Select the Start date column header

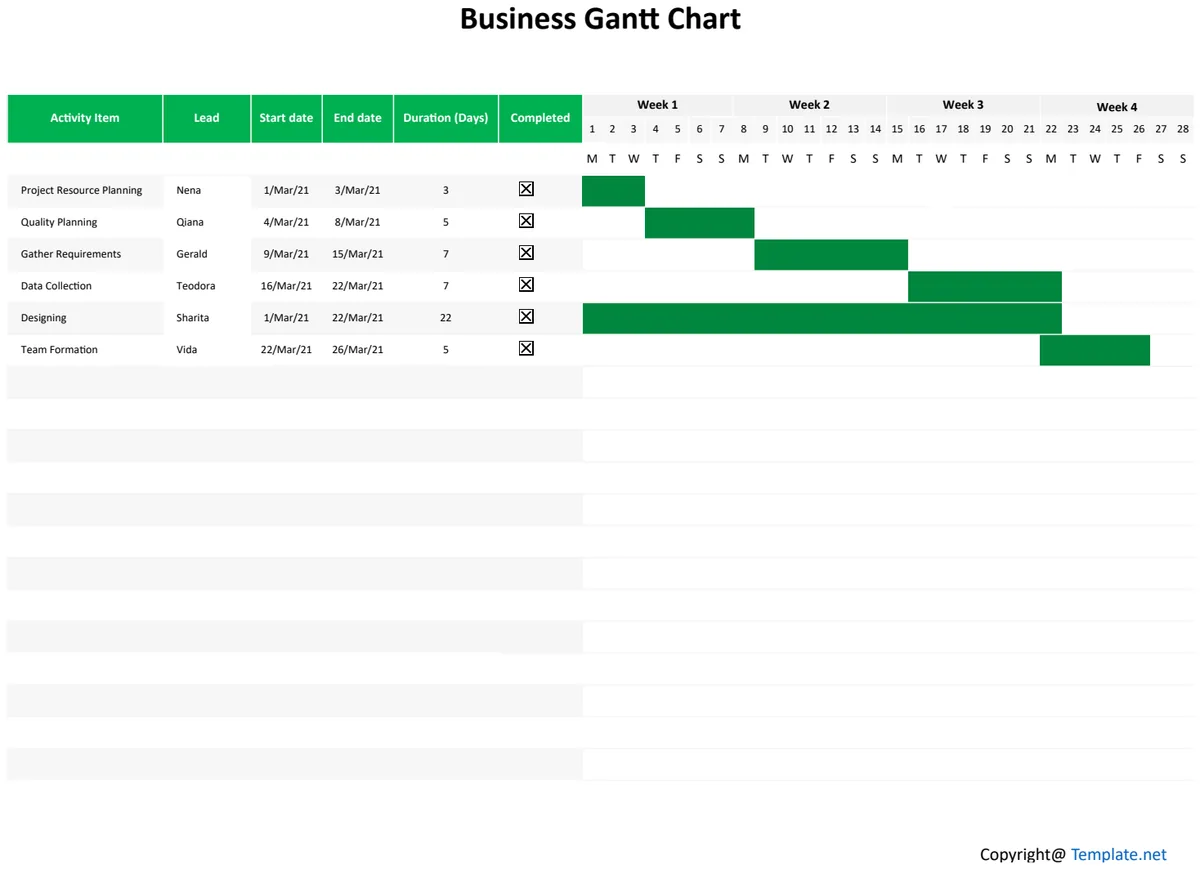coord(286,118)
